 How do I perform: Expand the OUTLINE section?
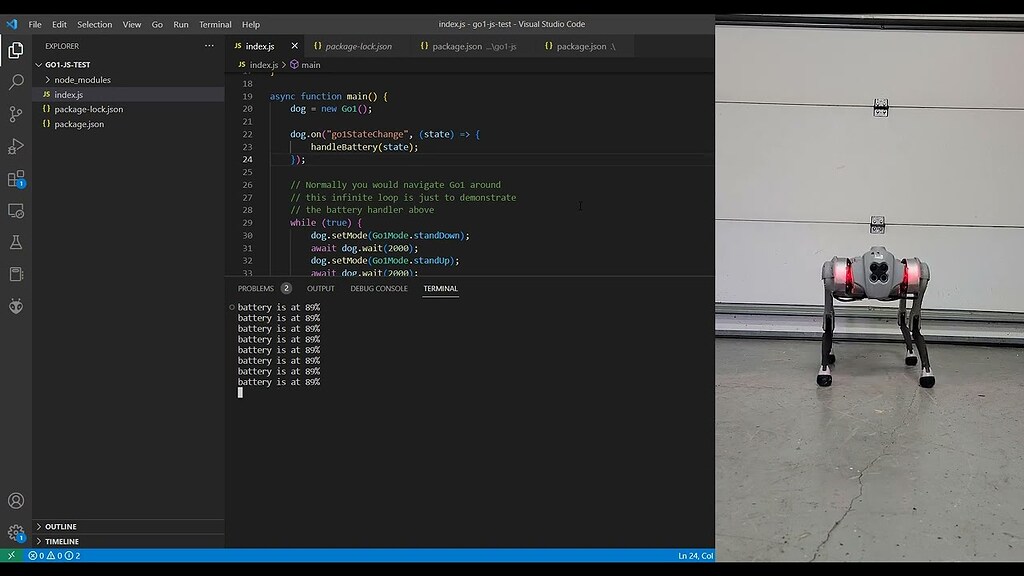60,526
